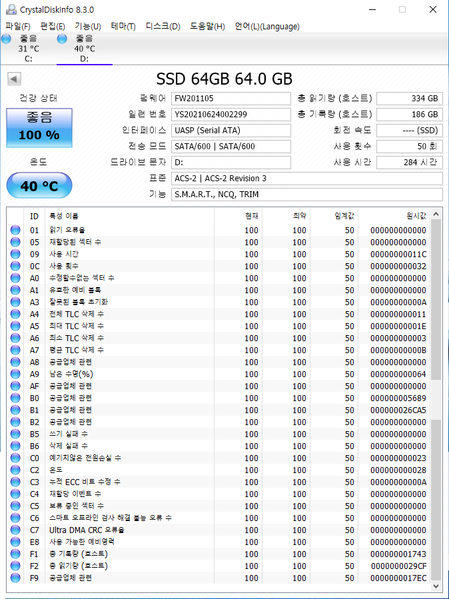Click the status icon for attribute B5
The width and height of the screenshot is (449, 599).
click(x=15, y=434)
